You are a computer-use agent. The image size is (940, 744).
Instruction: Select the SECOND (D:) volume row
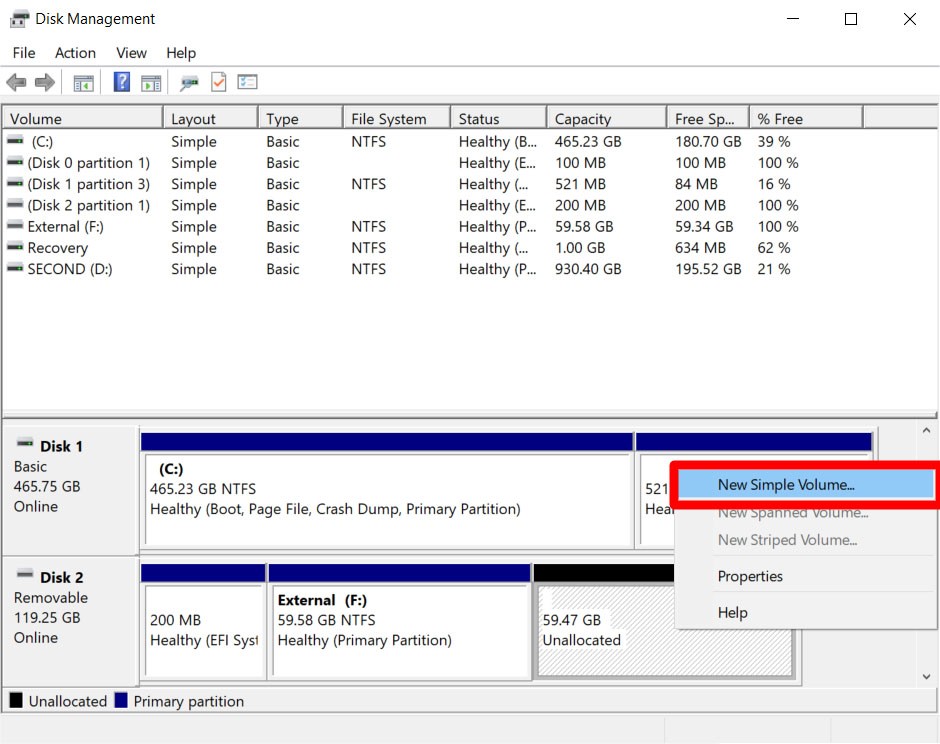click(80, 269)
